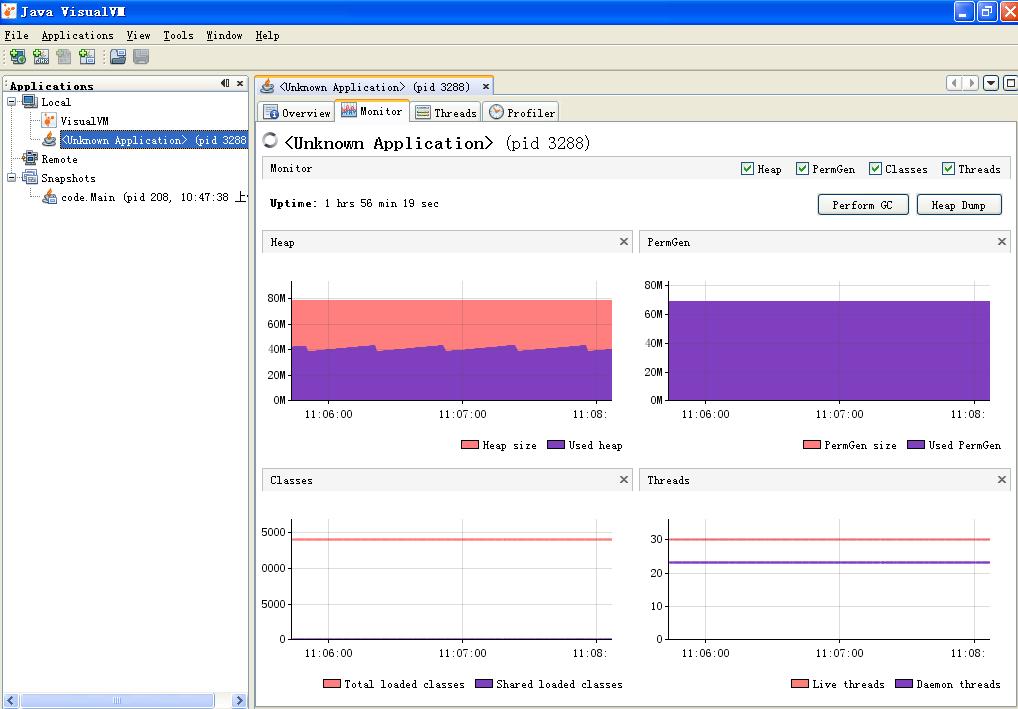This screenshot has width=1018, height=709.
Task: Click the Used heap legend swatch
Action: pyautogui.click(x=556, y=445)
